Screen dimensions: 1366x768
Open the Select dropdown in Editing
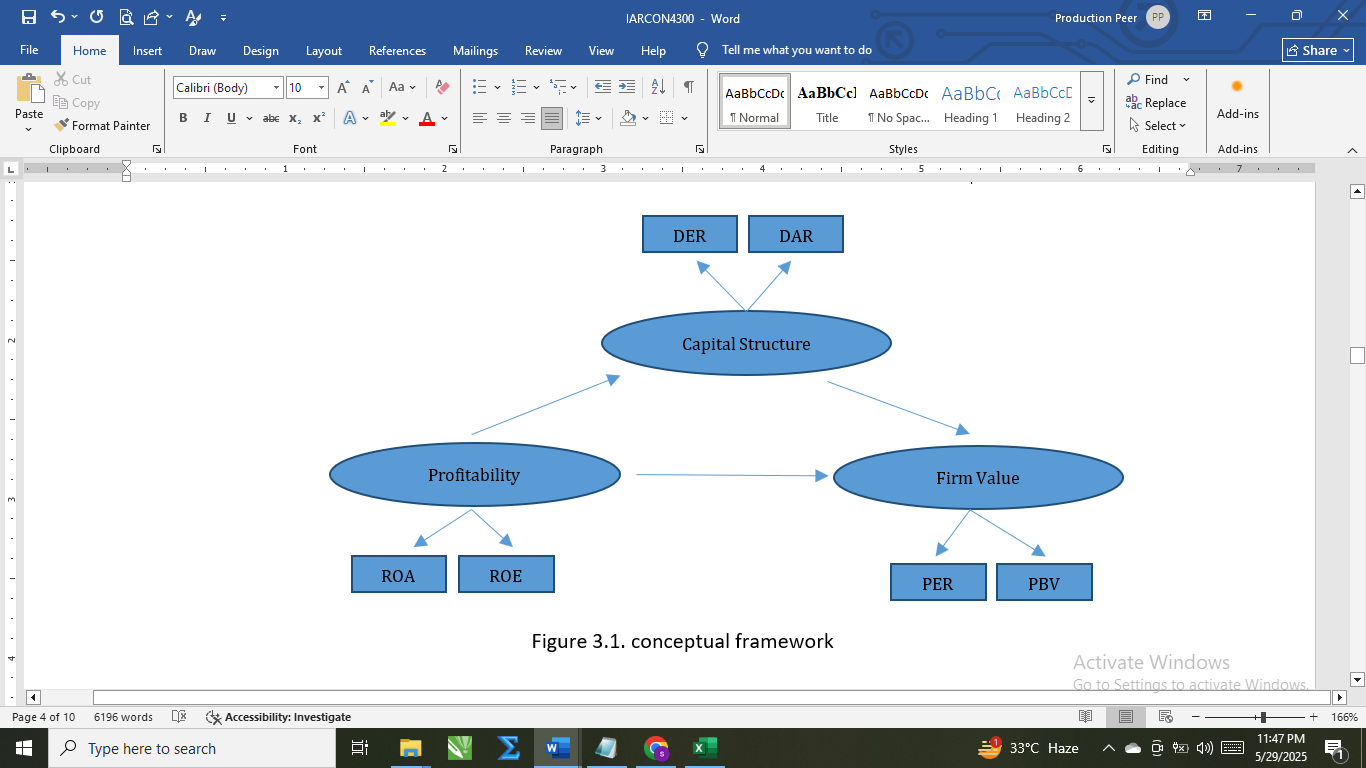tap(1157, 126)
